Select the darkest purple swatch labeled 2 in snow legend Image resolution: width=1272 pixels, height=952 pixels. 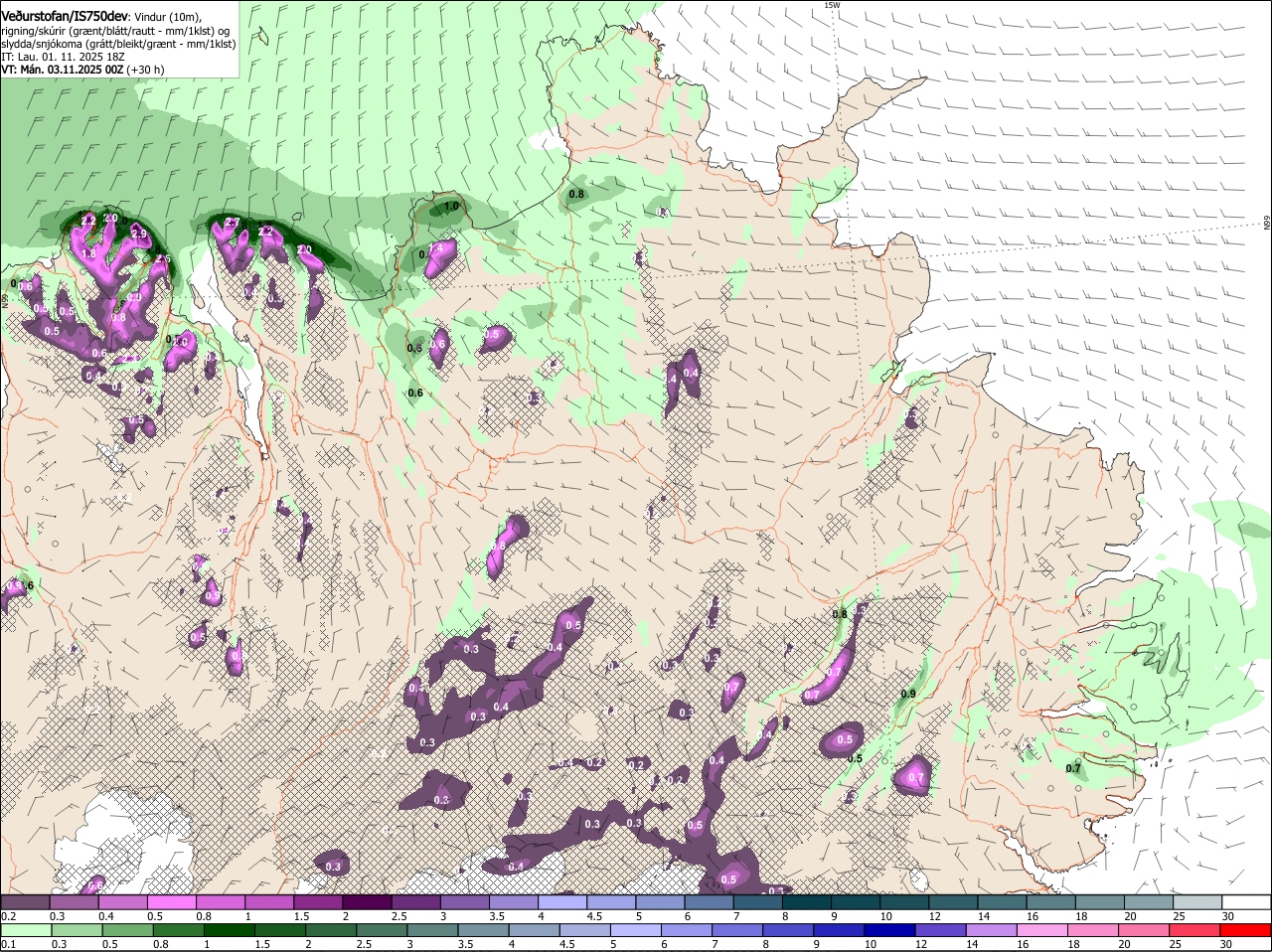pos(366,901)
